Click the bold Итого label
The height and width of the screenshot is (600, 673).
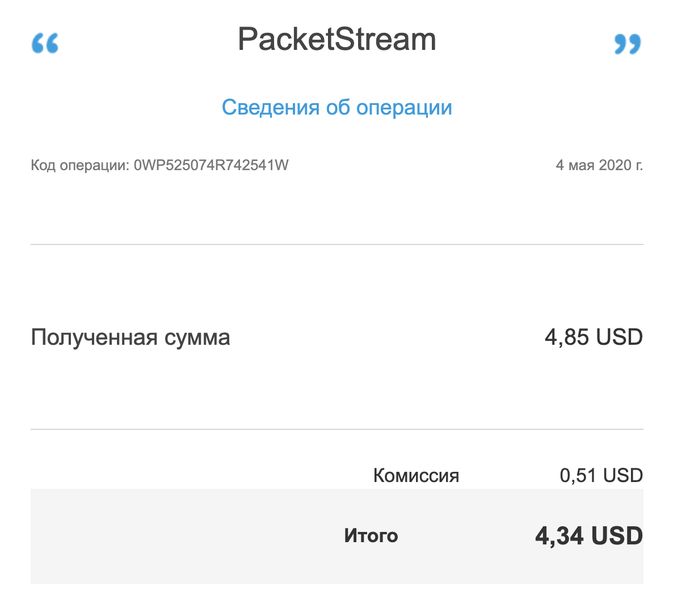pyautogui.click(x=371, y=536)
